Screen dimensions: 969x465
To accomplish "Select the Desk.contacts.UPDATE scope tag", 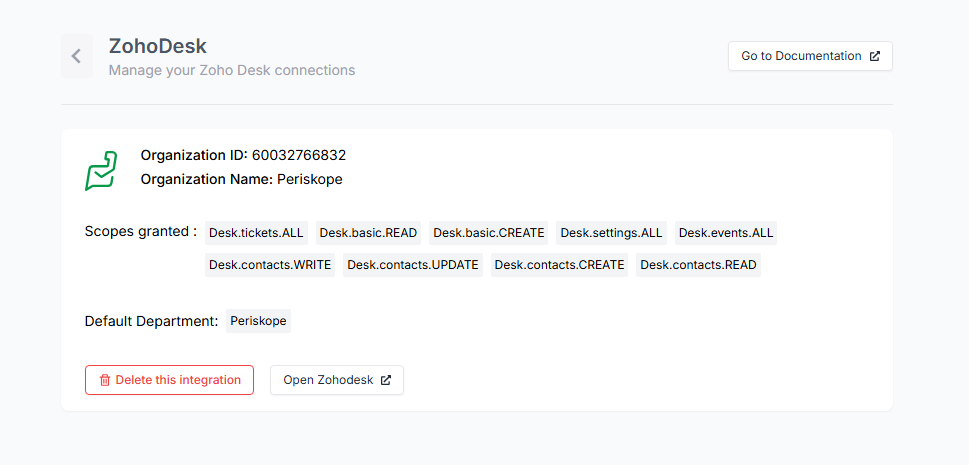I will pyautogui.click(x=413, y=265).
